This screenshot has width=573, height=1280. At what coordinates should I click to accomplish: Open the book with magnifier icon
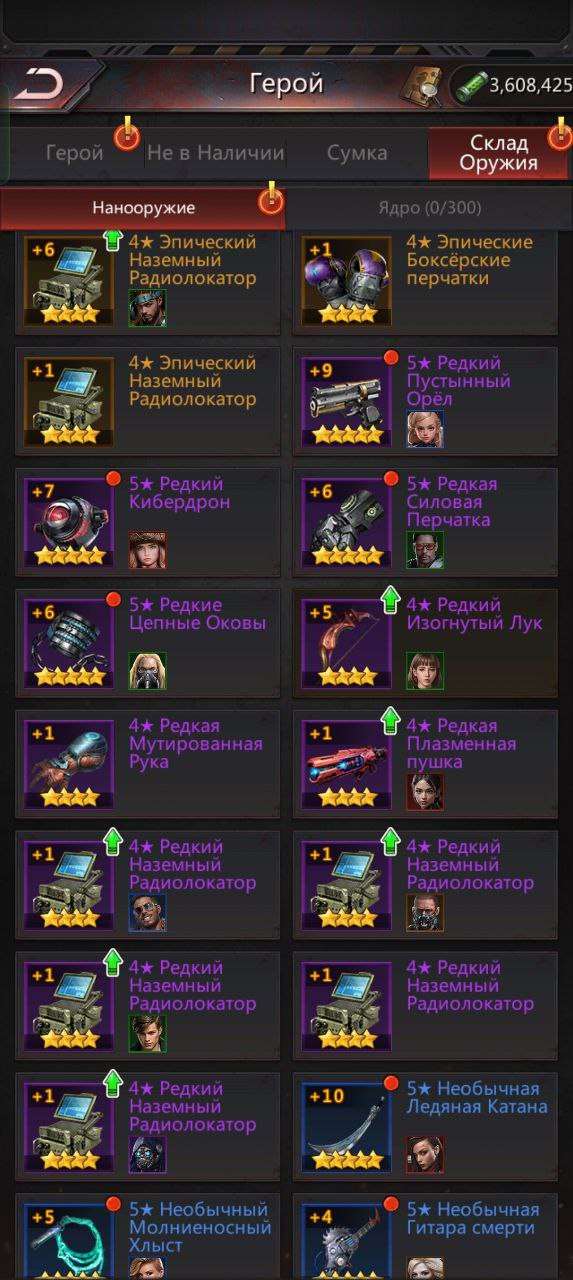coord(420,85)
